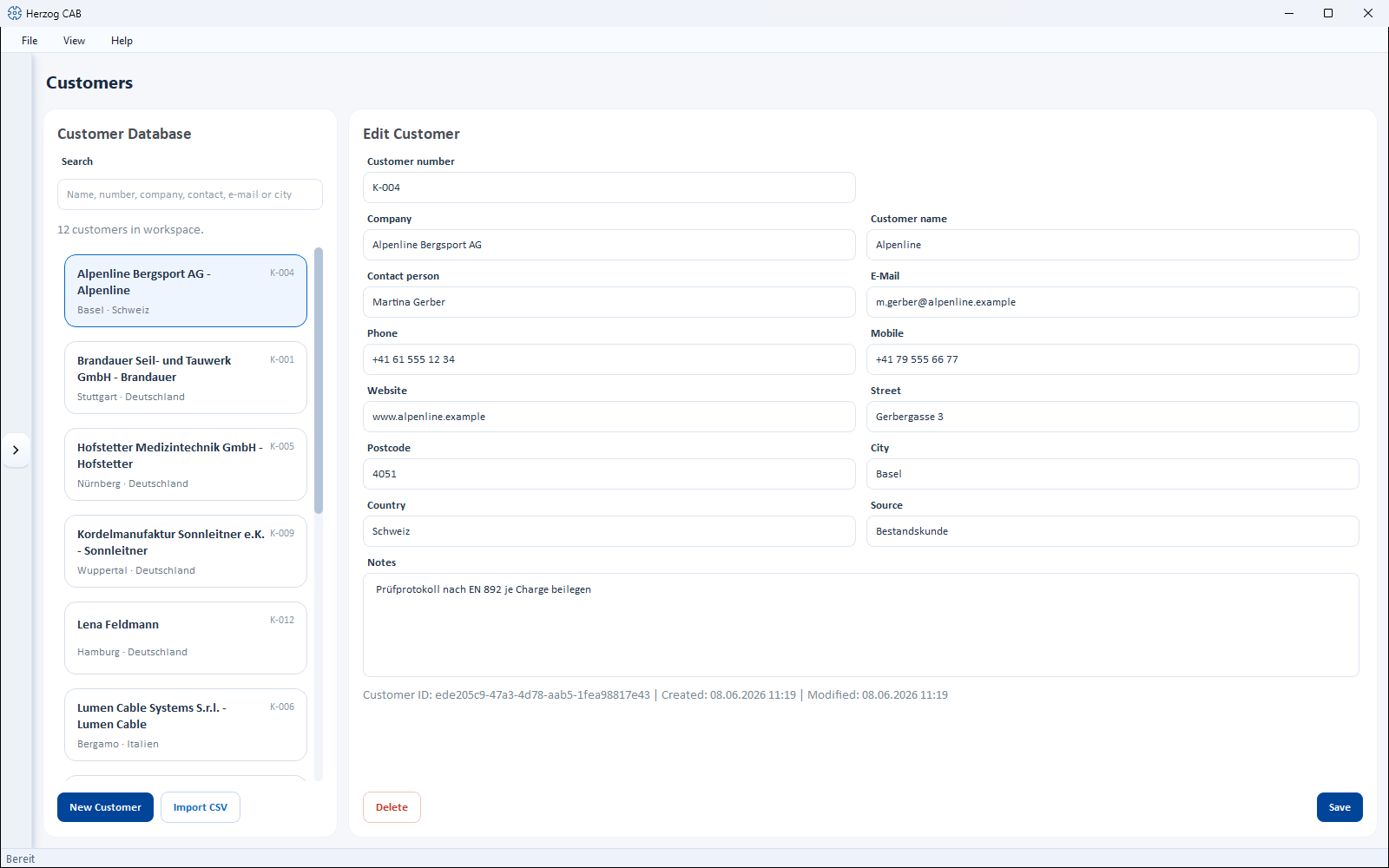The width and height of the screenshot is (1389, 868).
Task: Click the K-012 number on Lena Feldmann card
Action: click(282, 620)
